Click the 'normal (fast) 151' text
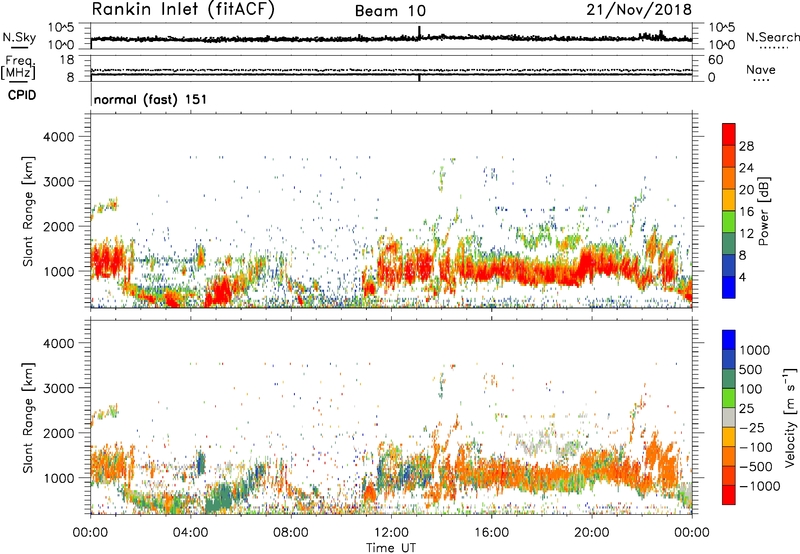 pos(151,99)
